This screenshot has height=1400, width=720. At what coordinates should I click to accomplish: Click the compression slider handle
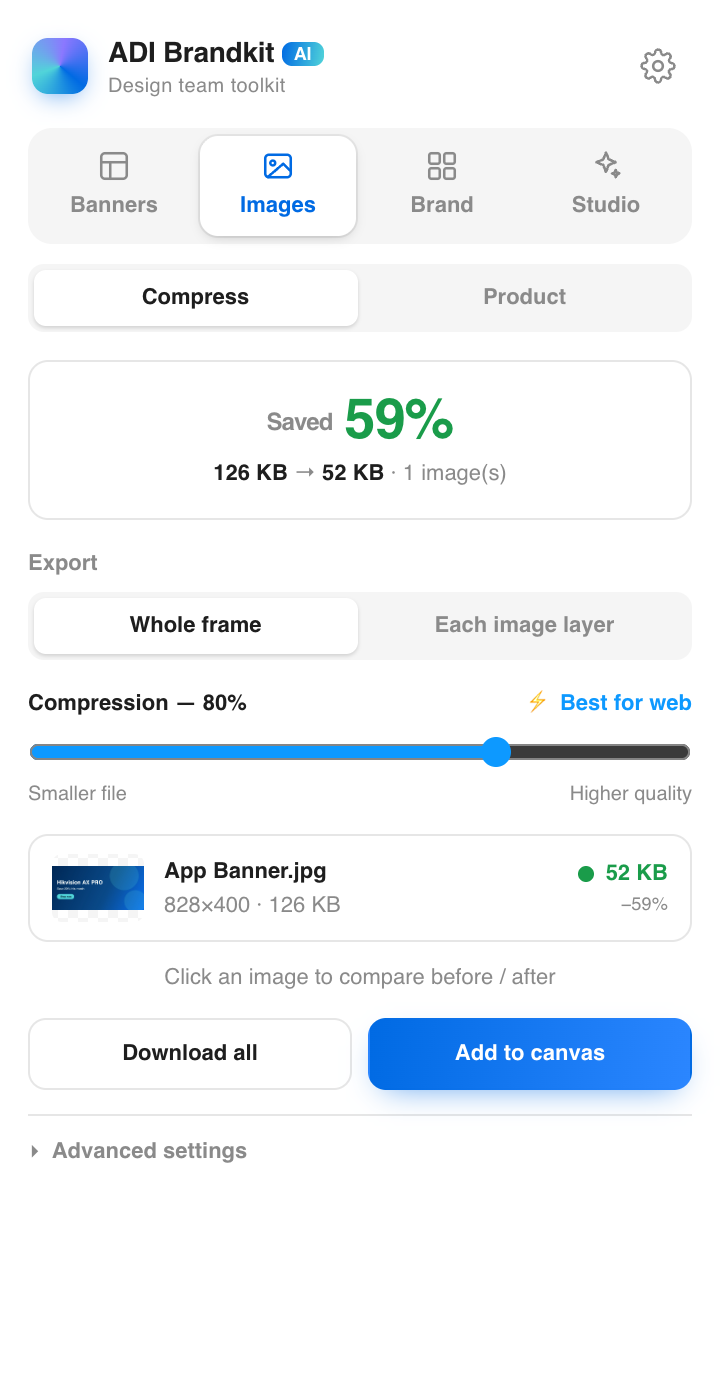click(496, 752)
